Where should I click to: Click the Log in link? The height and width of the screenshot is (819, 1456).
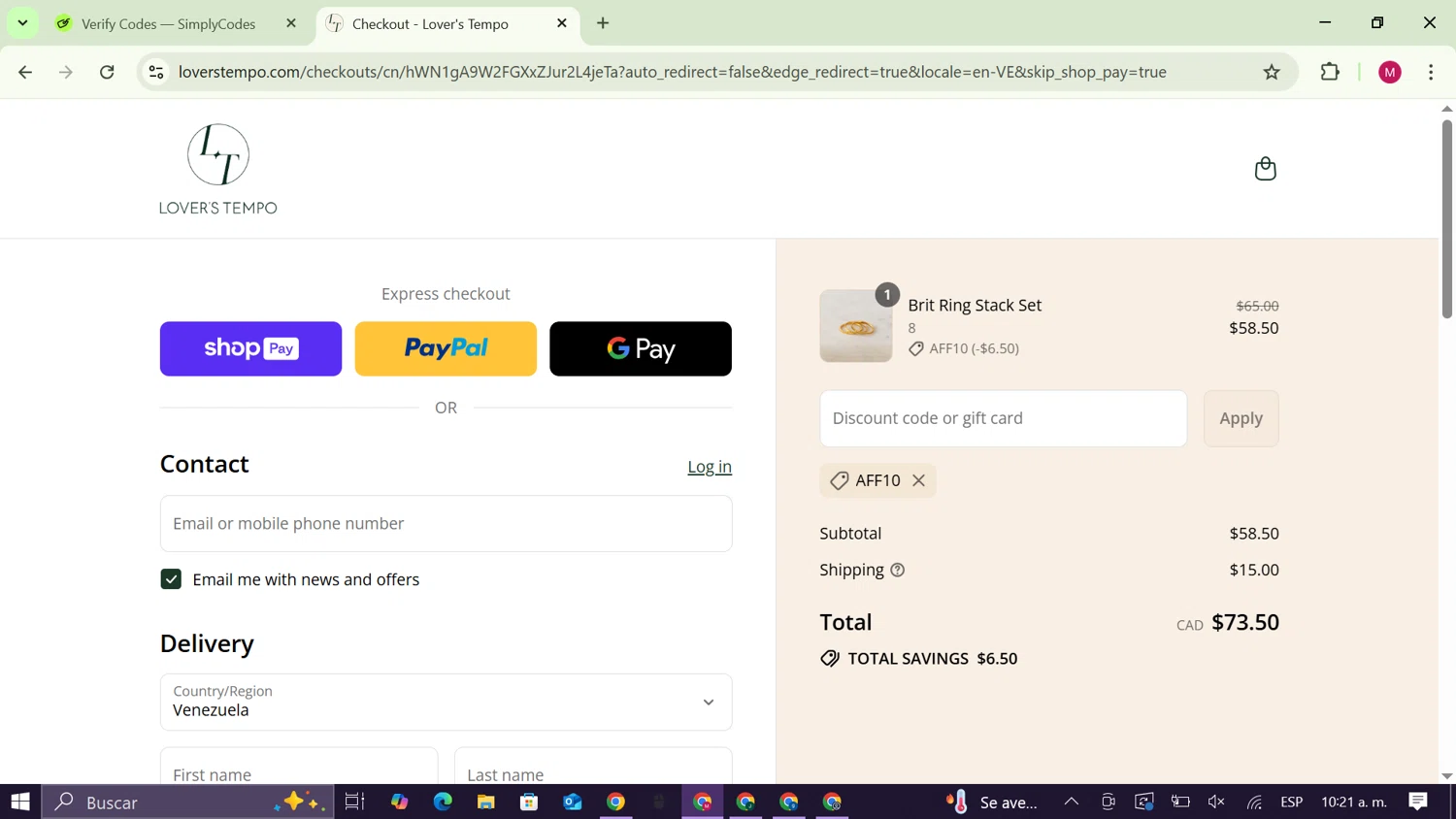(710, 467)
